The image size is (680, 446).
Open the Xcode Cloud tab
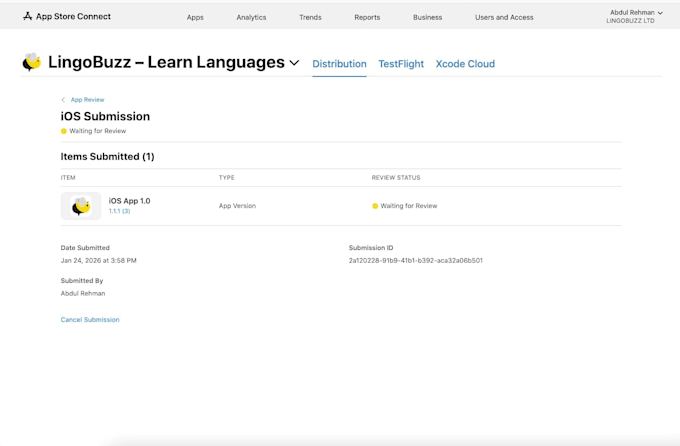465,64
